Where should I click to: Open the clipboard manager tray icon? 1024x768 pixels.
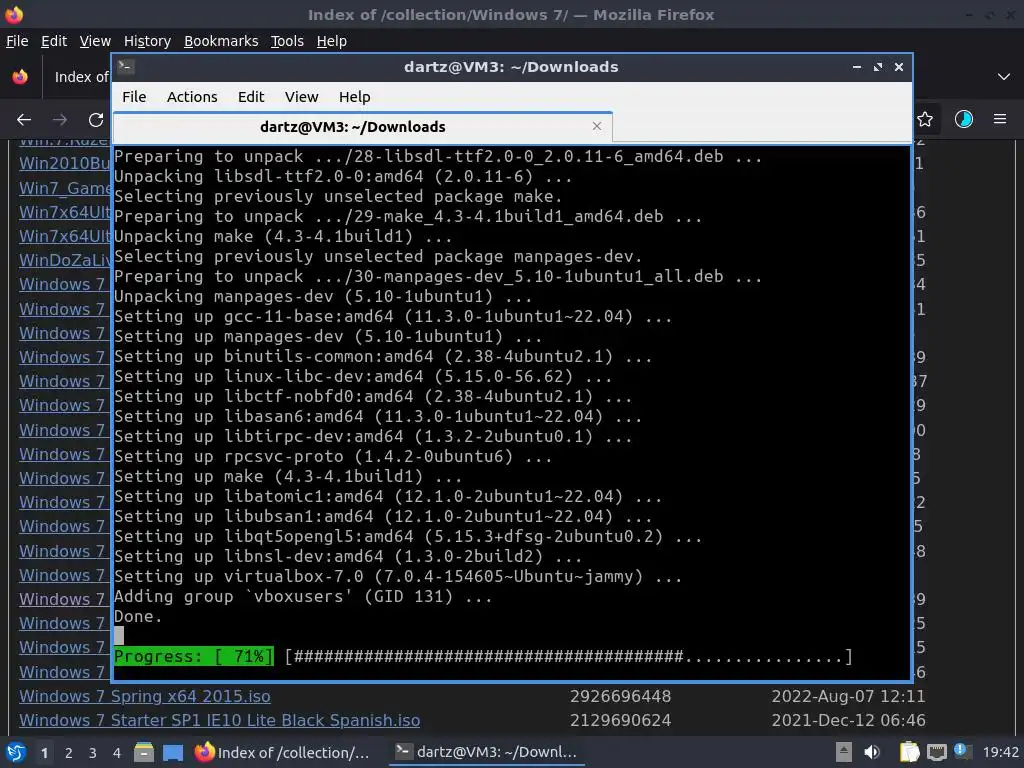[x=909, y=752]
